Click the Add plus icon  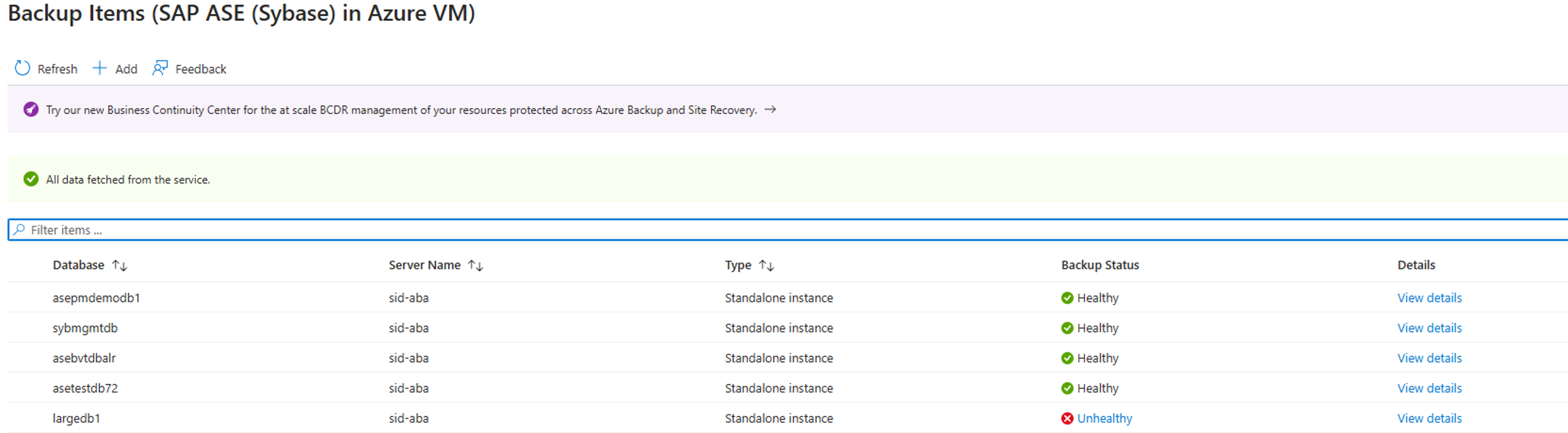pos(99,68)
